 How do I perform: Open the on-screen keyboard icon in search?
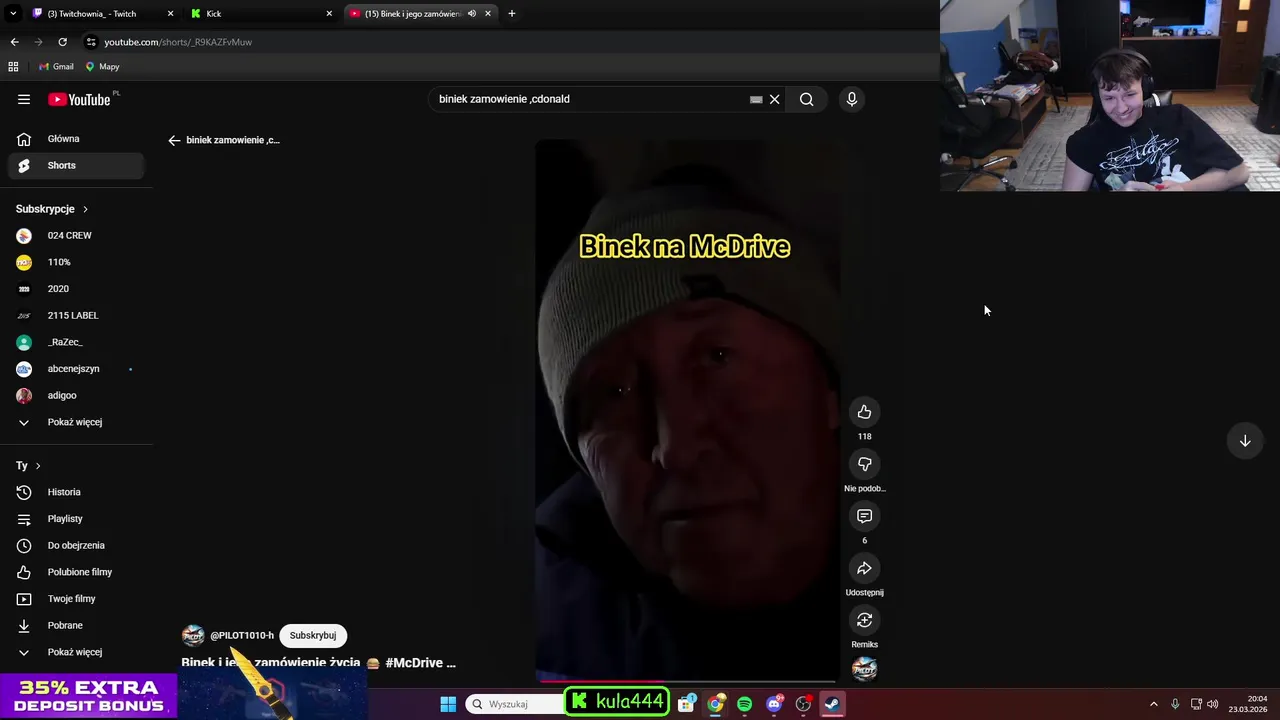(756, 99)
